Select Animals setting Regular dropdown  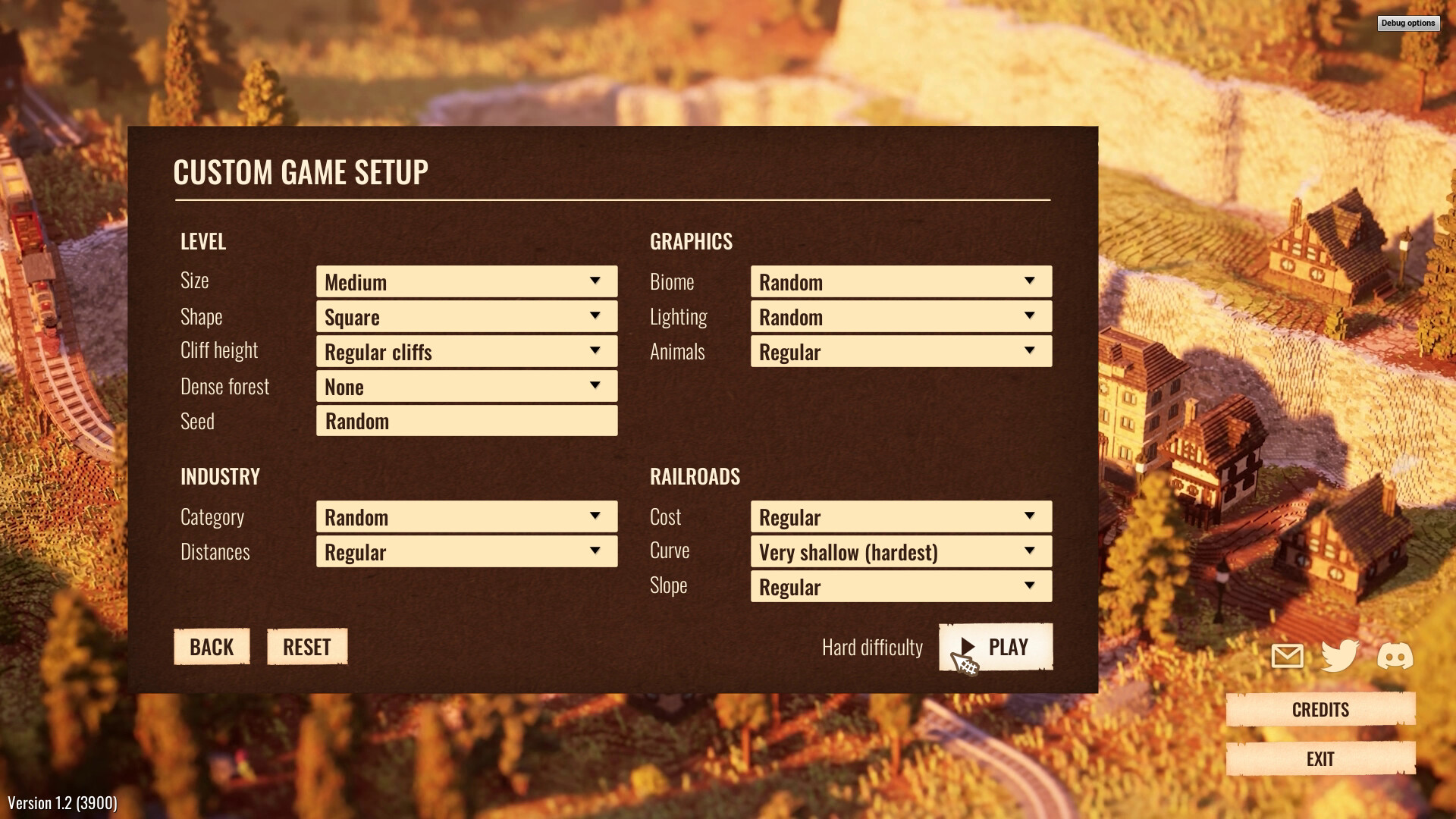click(901, 351)
